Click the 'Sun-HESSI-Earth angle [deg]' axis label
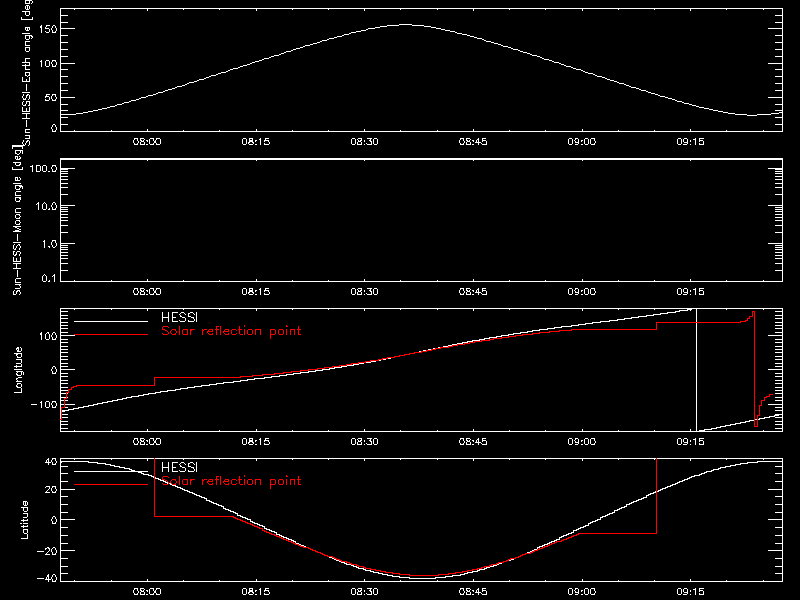Image resolution: width=800 pixels, height=600 pixels. (27, 73)
